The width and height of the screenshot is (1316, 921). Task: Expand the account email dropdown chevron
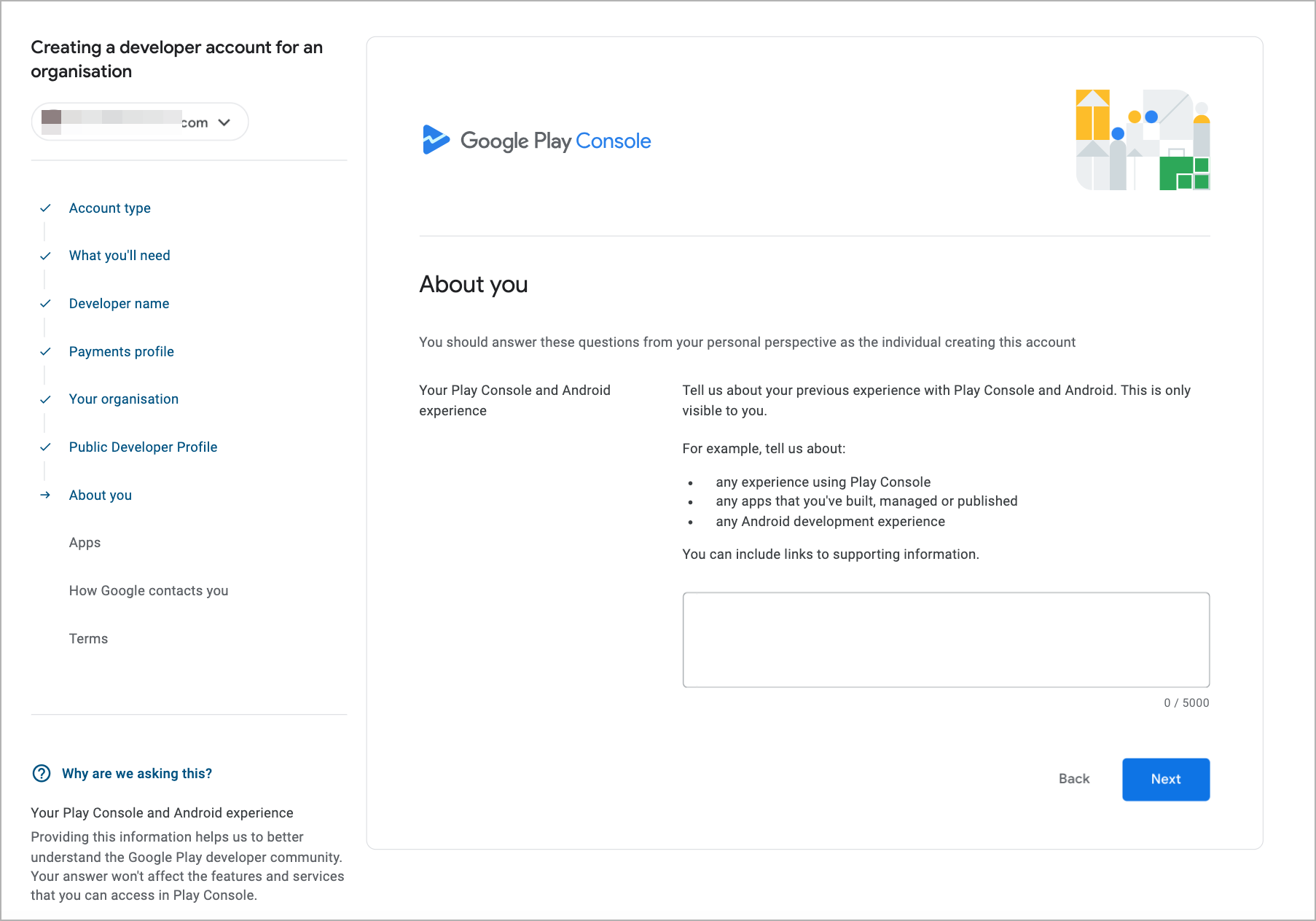click(x=224, y=122)
